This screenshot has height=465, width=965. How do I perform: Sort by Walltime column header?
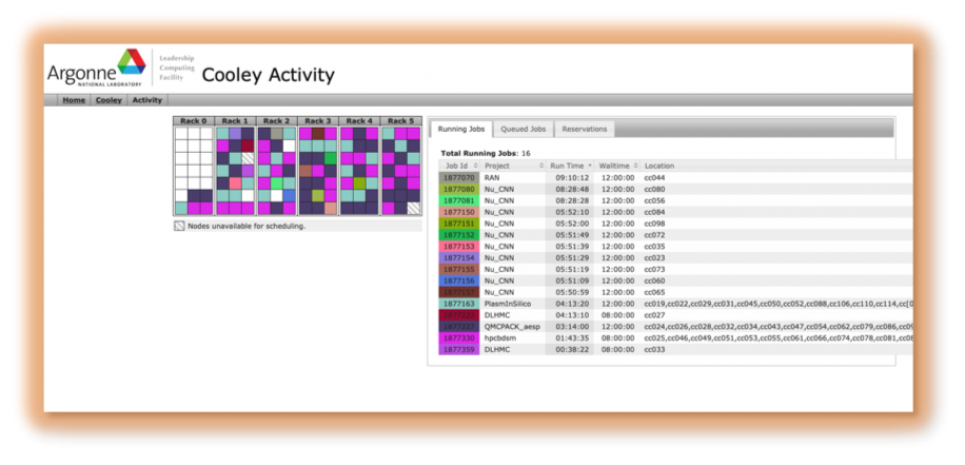(613, 165)
